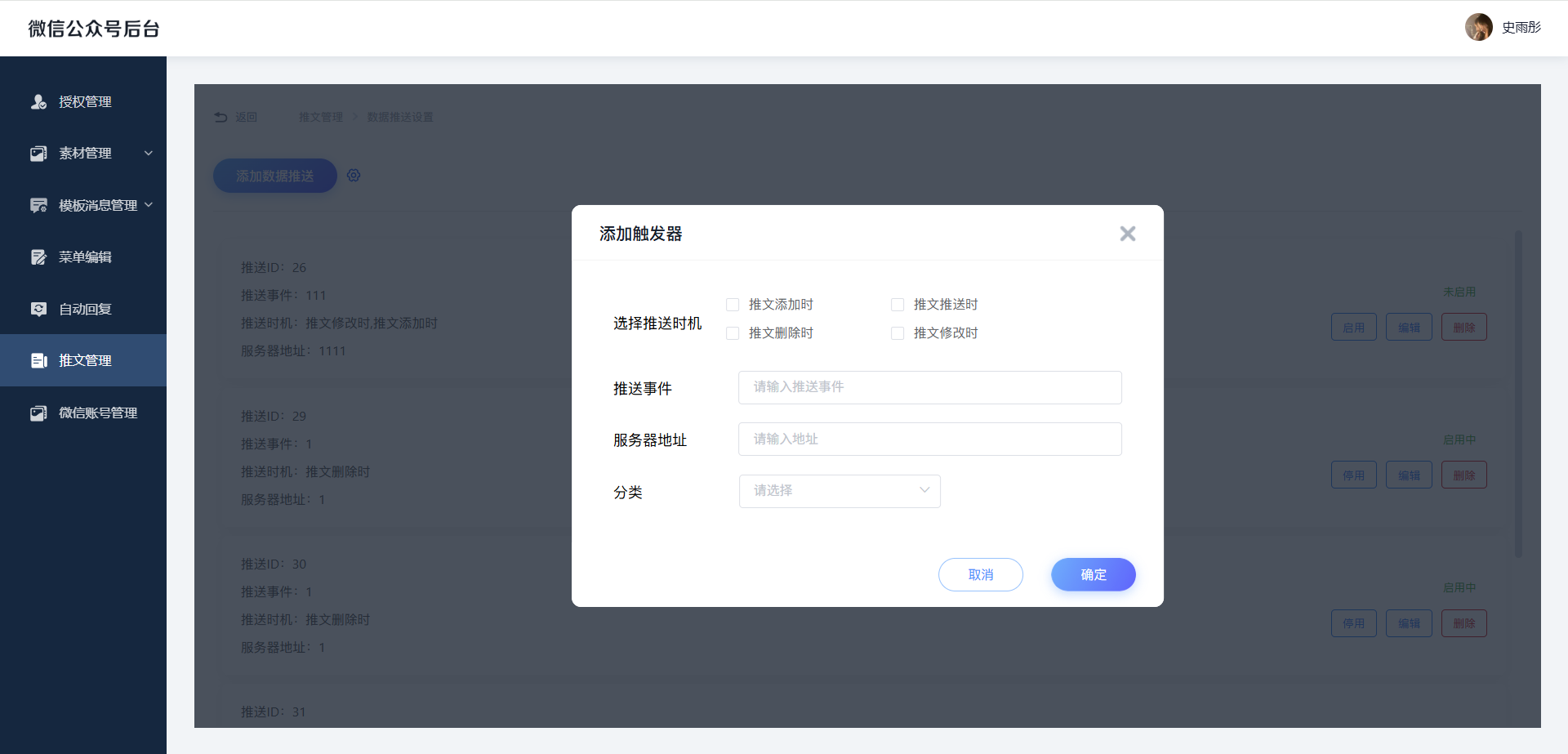Close the 添加触发器 dialog with X
This screenshot has width=1568, height=754.
1127,234
